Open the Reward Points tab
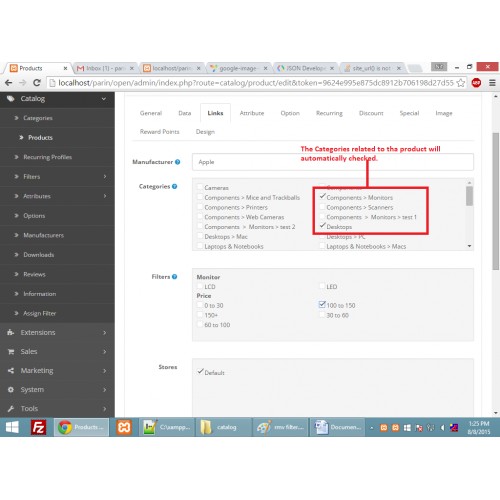The height and width of the screenshot is (500, 500). (x=159, y=132)
